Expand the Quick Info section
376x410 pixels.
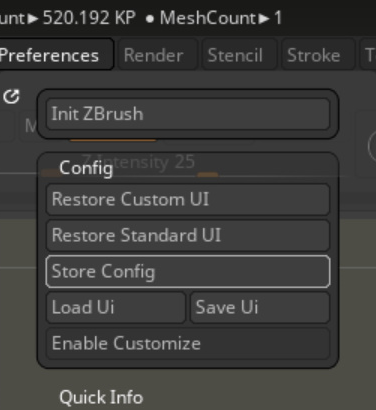(x=101, y=397)
